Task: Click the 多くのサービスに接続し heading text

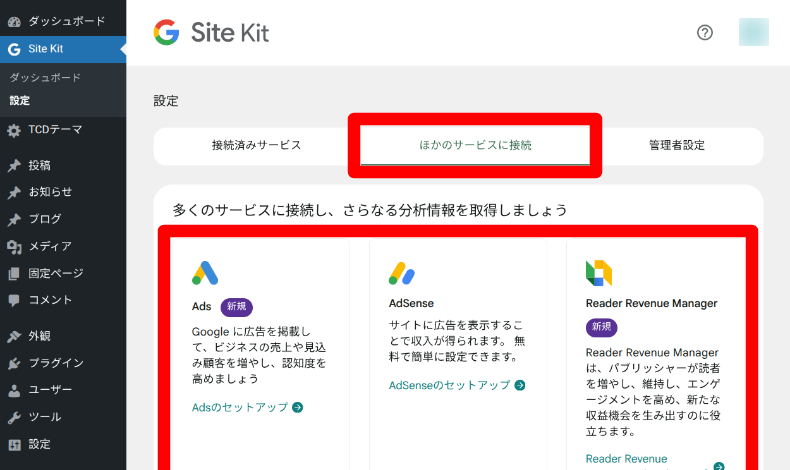Action: [x=370, y=210]
